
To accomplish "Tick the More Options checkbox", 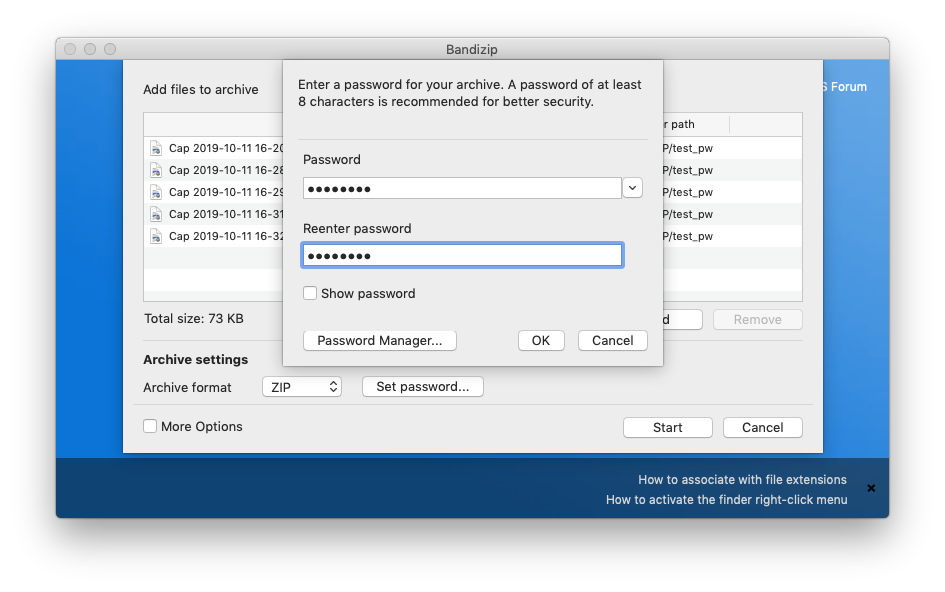I will (x=150, y=426).
